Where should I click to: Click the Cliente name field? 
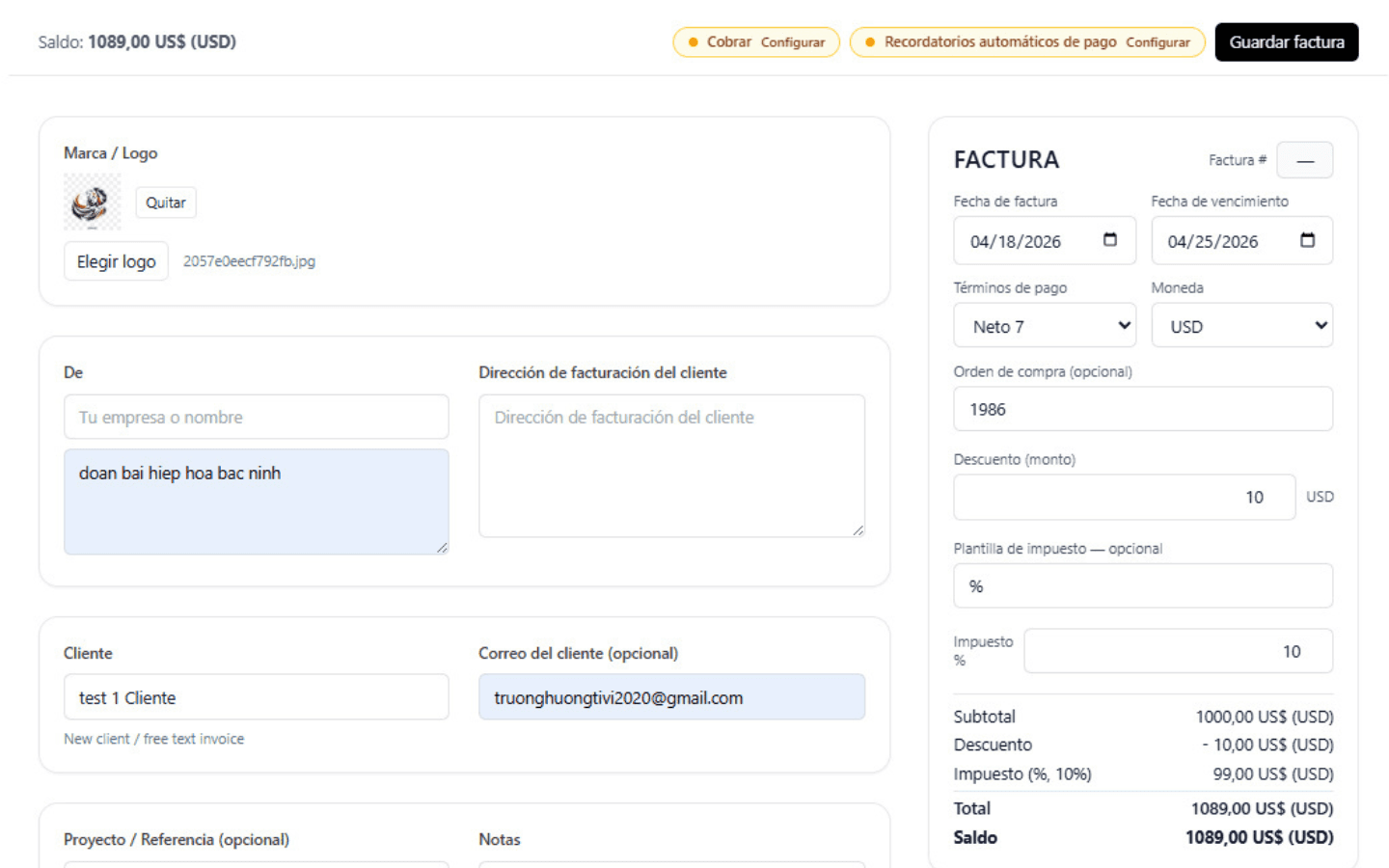[256, 697]
